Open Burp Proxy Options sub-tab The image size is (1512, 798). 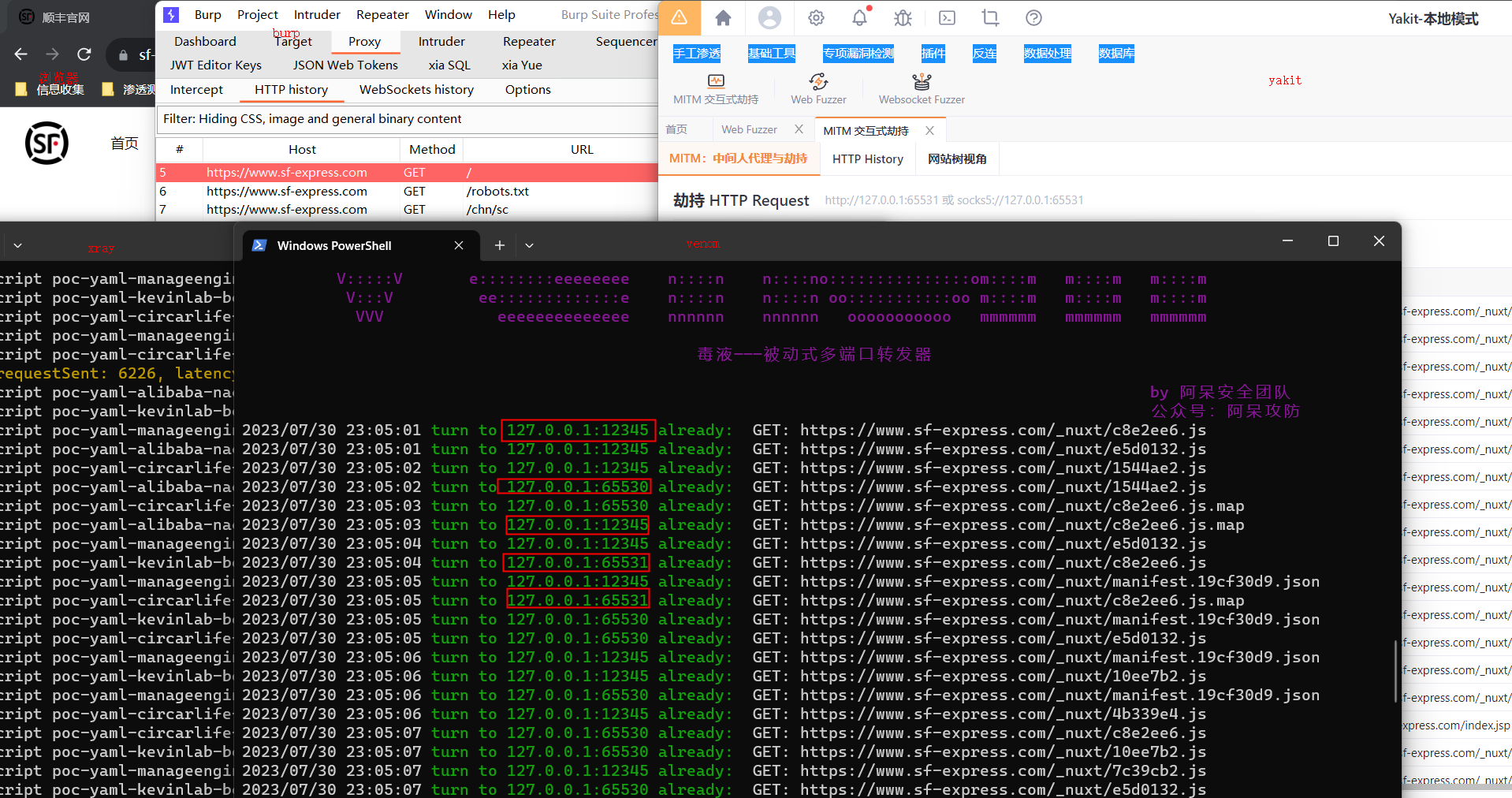click(528, 89)
